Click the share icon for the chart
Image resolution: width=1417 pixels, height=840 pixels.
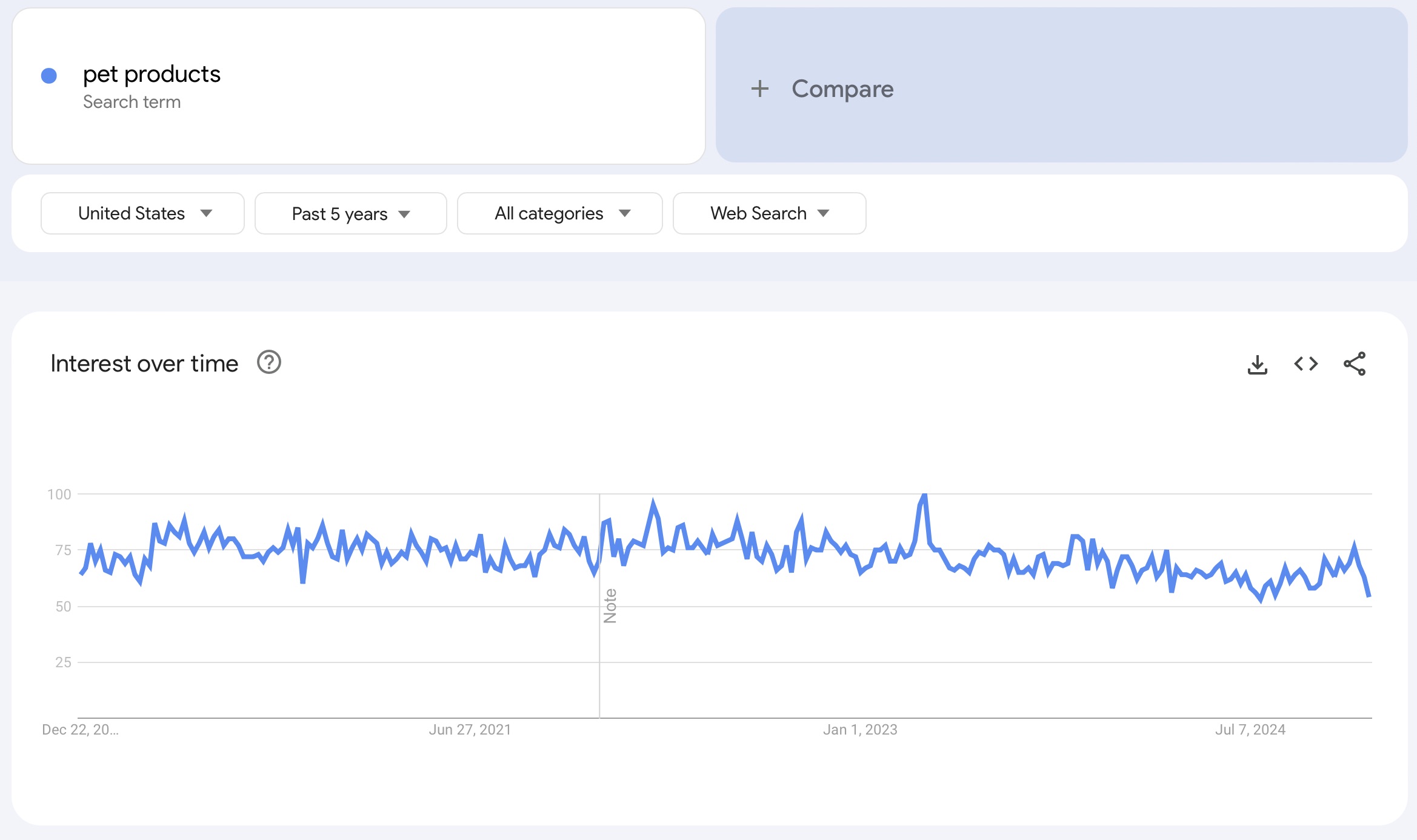[x=1356, y=363]
